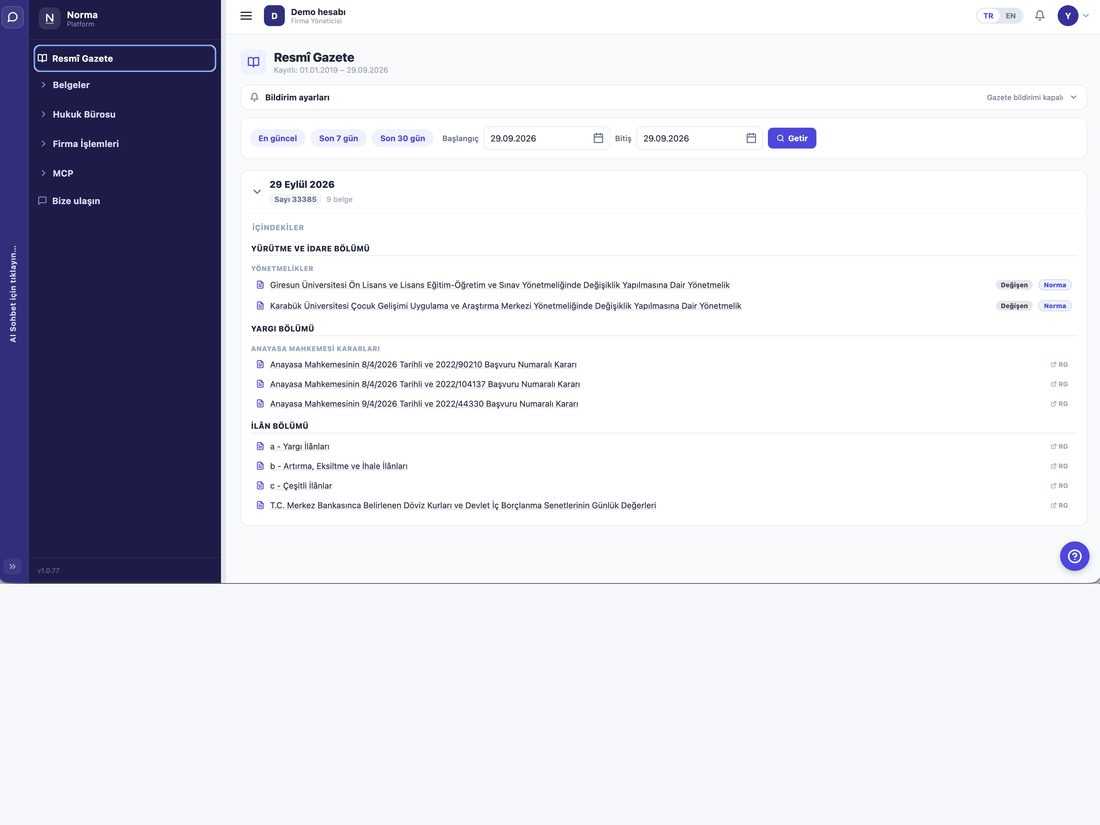1100x825 pixels.
Task: Collapse the 29 Eylül 2026 issue
Action: 257,192
